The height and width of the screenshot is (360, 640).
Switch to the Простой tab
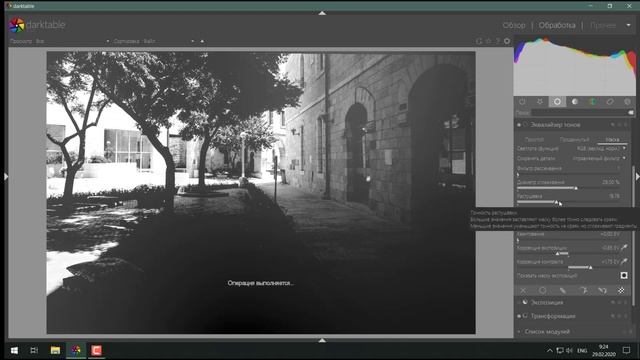point(534,140)
